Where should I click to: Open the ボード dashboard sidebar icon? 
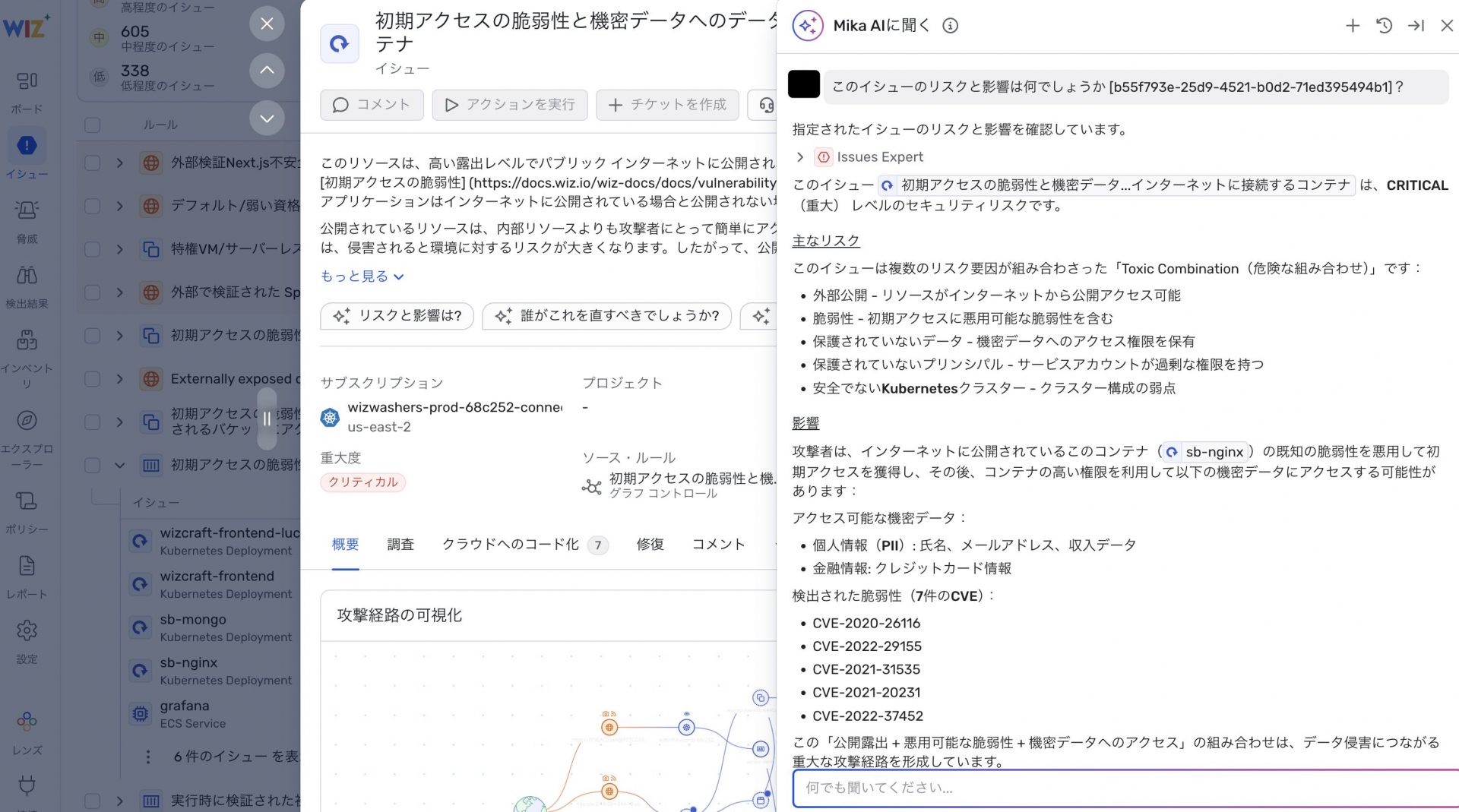point(27,81)
